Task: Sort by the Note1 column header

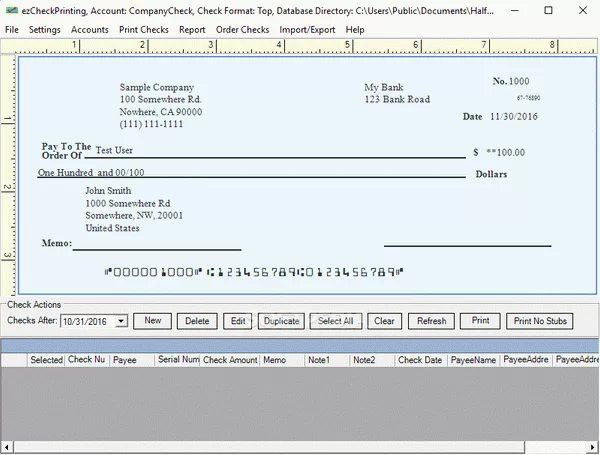Action: click(327, 360)
